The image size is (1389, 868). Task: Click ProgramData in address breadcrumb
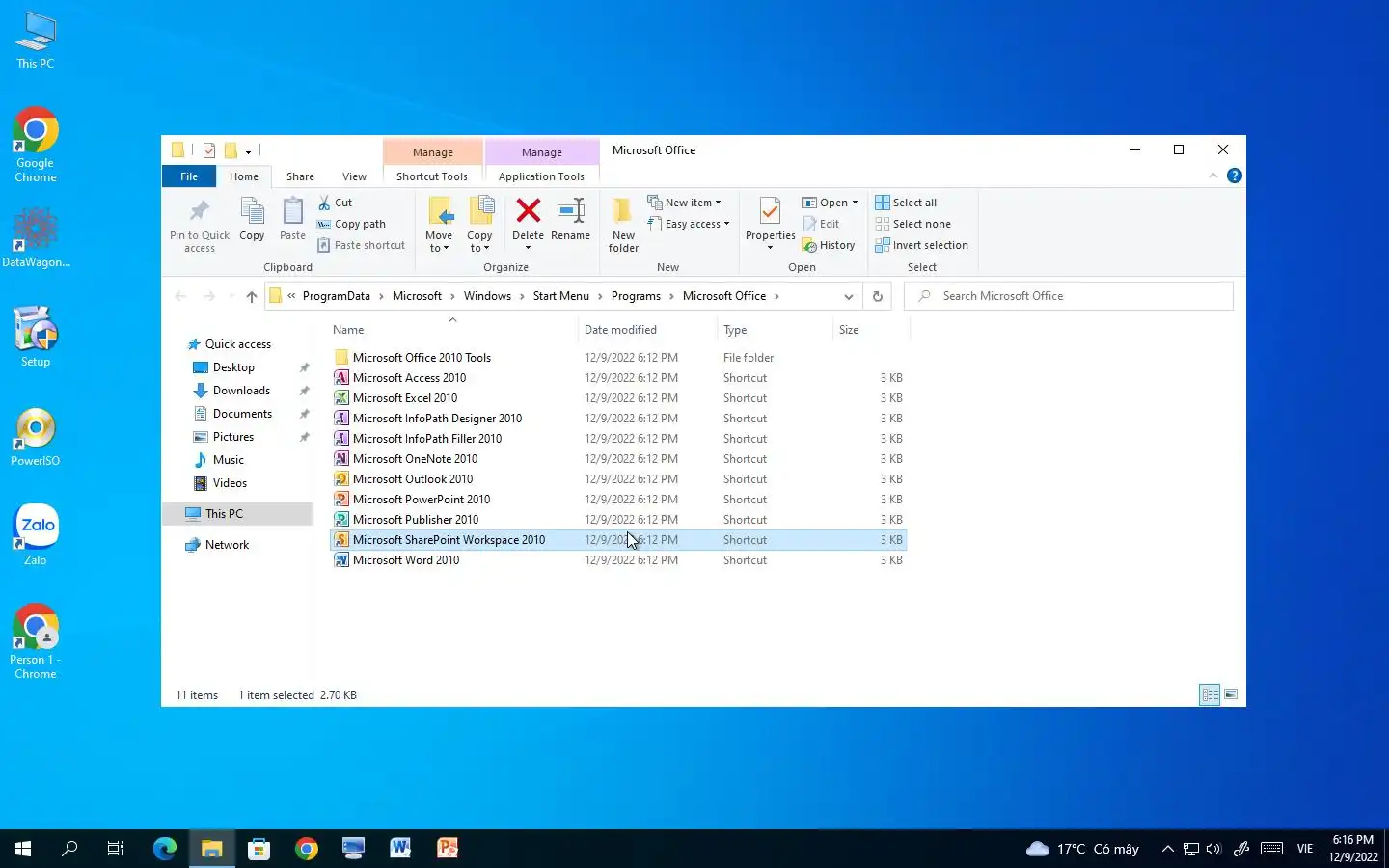coord(336,296)
